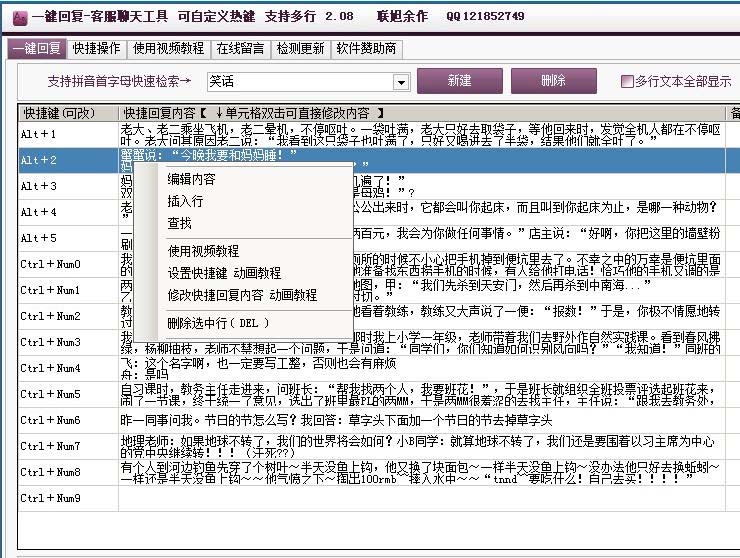Click 查找 in the context menu
This screenshot has width=740, height=558.
(x=180, y=223)
